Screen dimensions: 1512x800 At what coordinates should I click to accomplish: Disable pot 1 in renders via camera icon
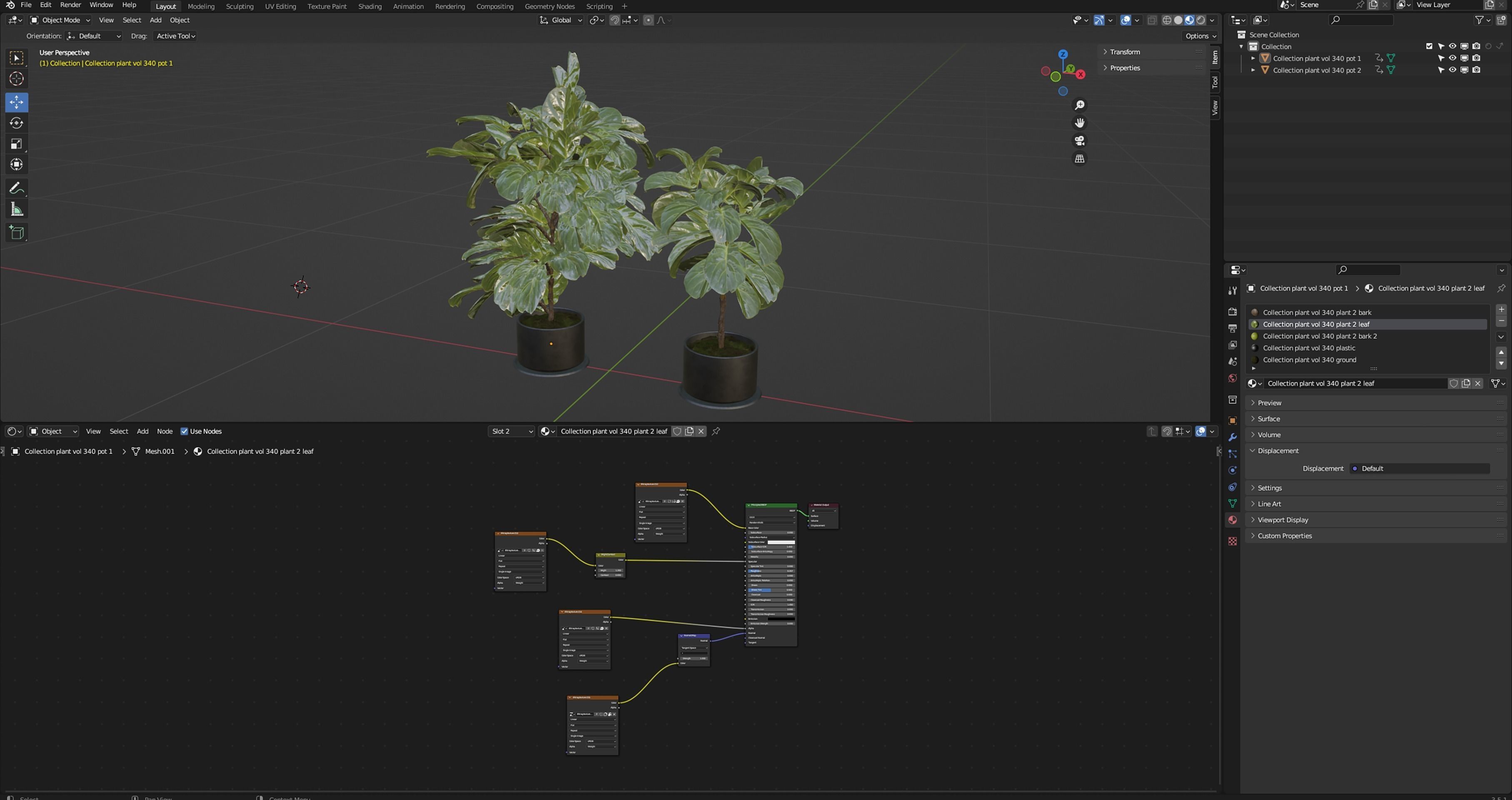pyautogui.click(x=1476, y=58)
